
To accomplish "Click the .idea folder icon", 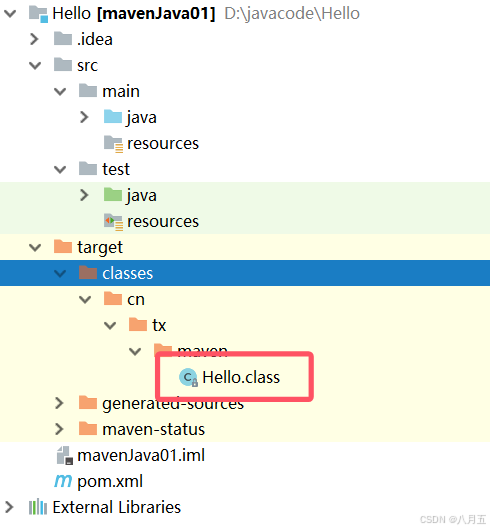I will tap(63, 38).
